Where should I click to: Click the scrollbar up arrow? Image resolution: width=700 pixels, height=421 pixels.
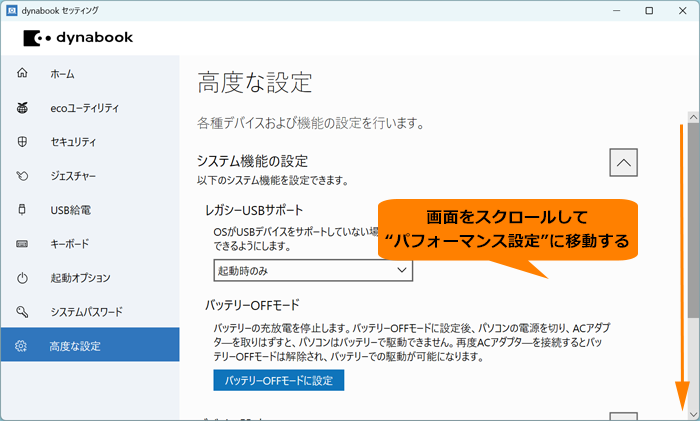coord(693,117)
